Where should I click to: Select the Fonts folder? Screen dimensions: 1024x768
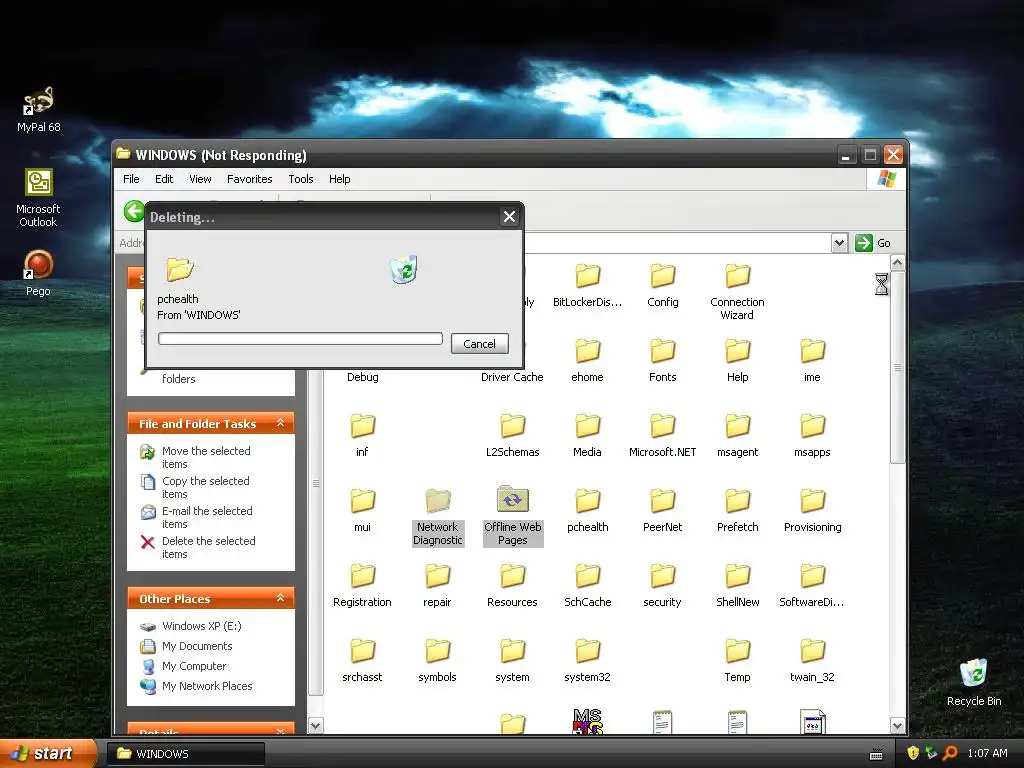662,360
